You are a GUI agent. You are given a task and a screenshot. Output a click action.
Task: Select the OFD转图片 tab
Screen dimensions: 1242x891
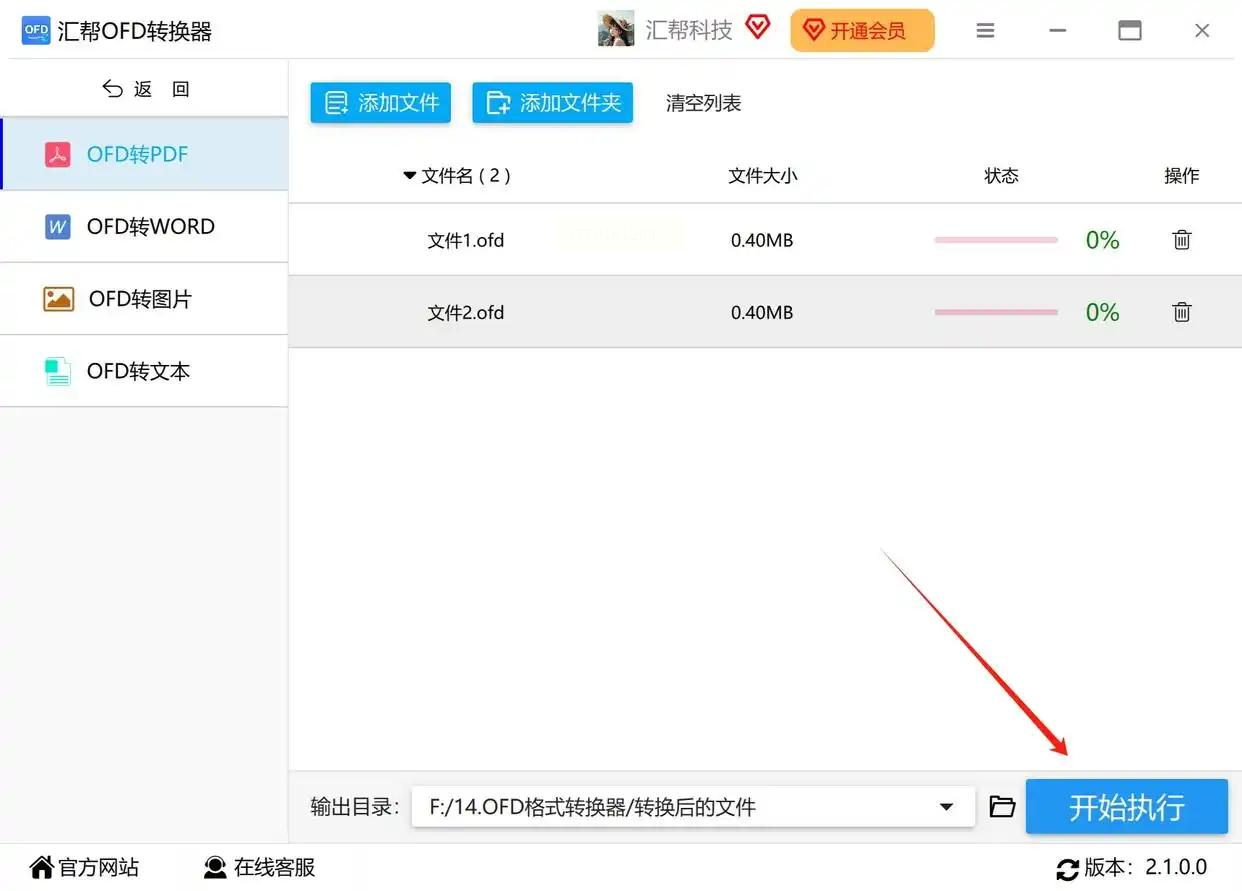[x=145, y=299]
